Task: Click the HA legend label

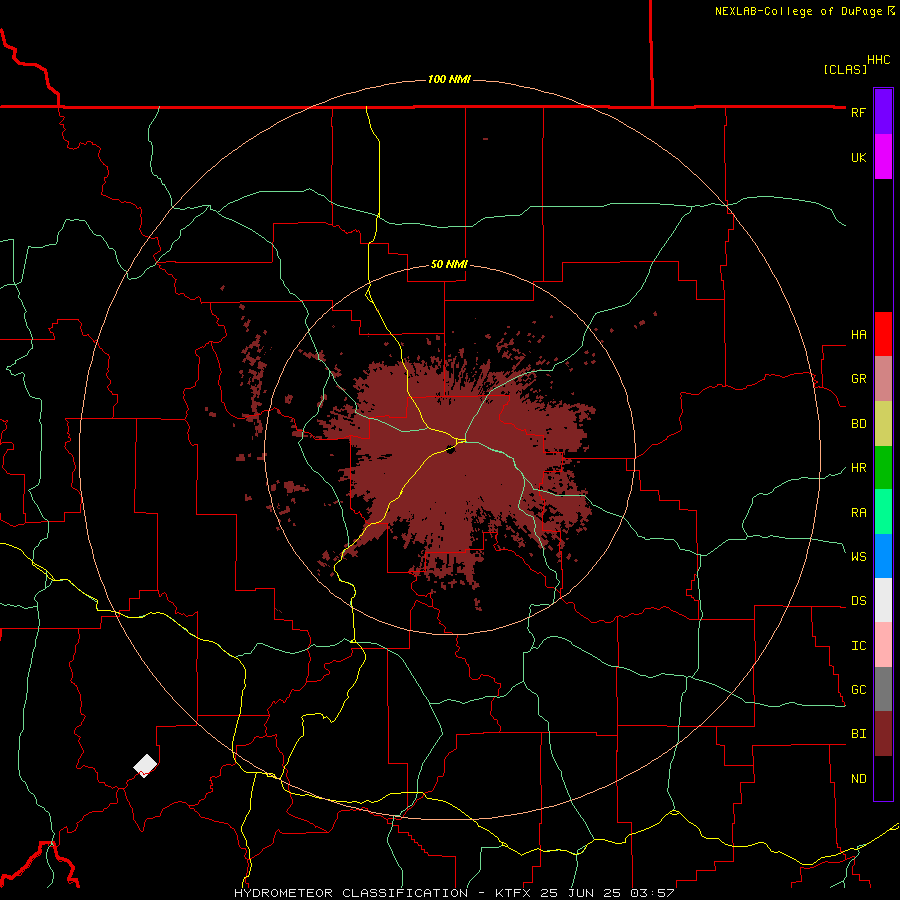Action: [858, 334]
